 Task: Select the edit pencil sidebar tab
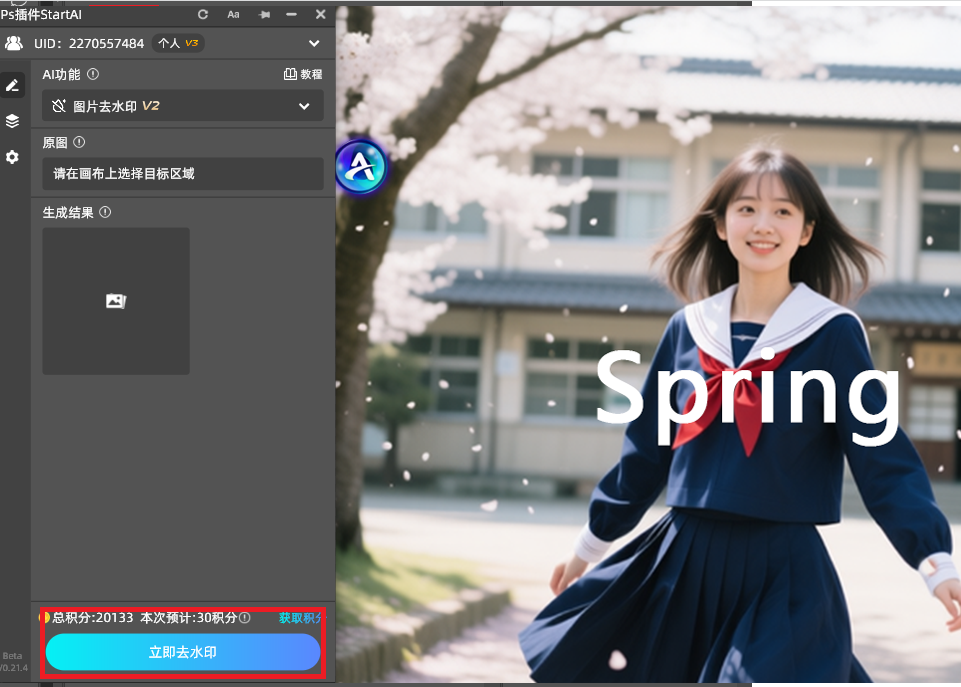click(x=12, y=86)
